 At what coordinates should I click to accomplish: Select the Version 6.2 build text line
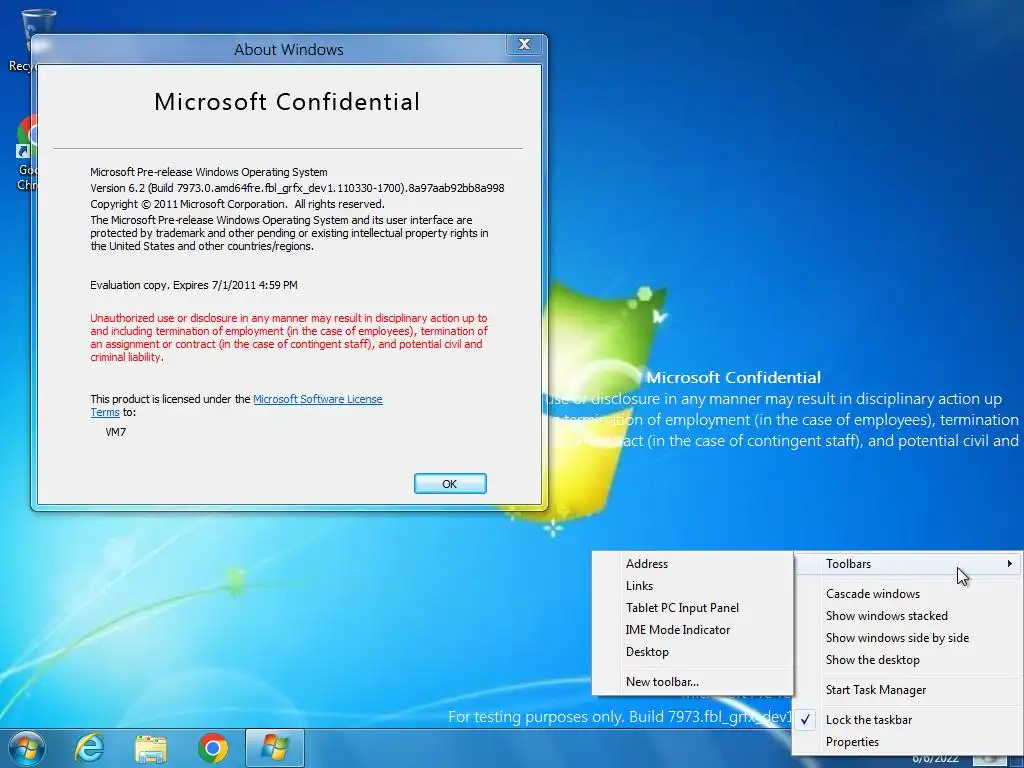[297, 188]
